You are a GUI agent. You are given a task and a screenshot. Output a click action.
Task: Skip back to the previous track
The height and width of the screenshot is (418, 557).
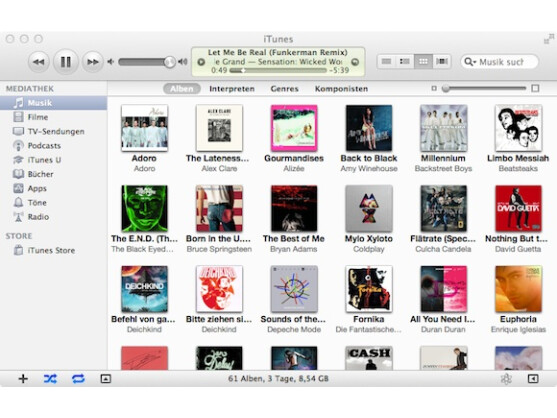[x=38, y=62]
